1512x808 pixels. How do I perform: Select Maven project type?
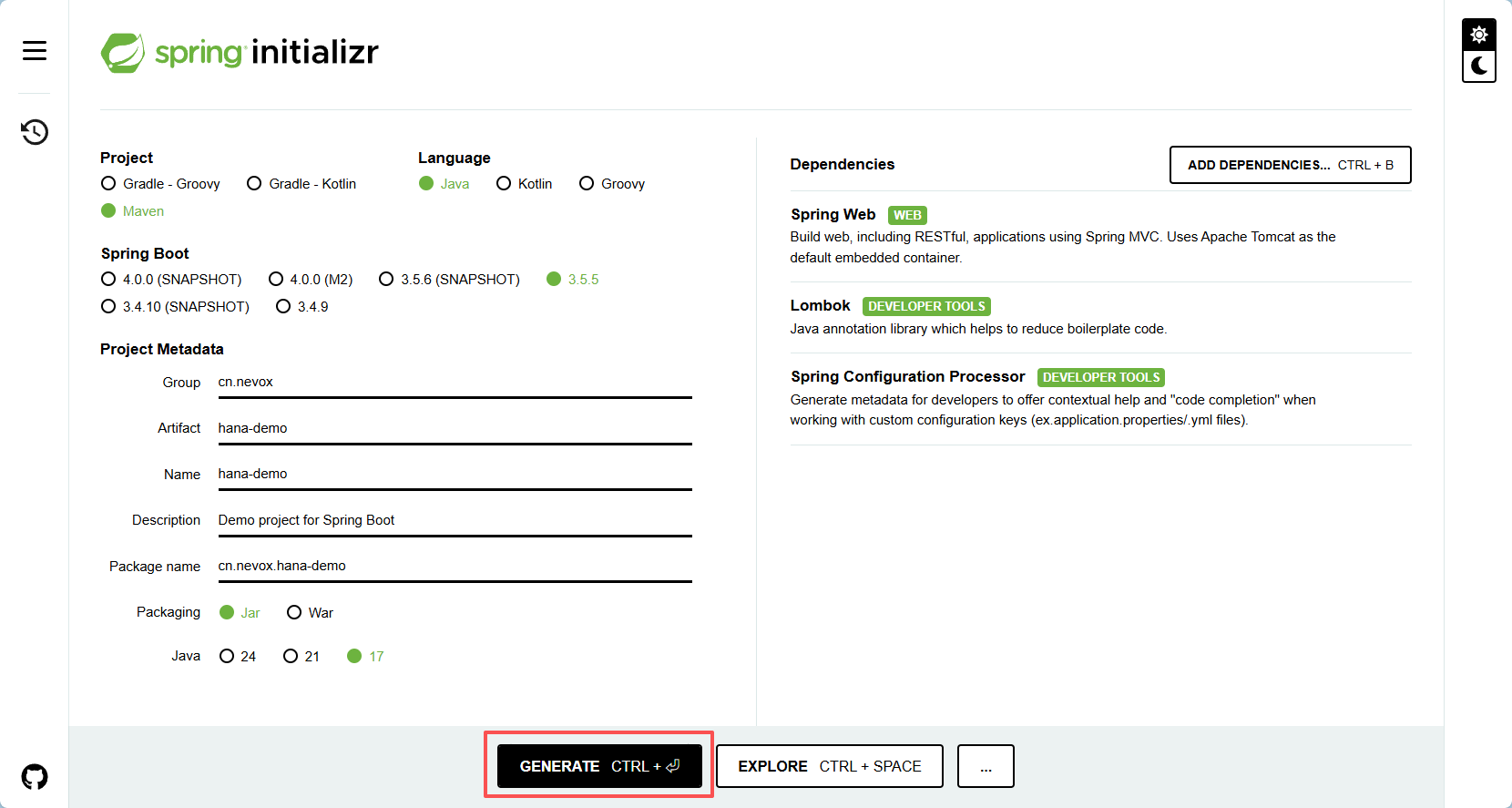[x=133, y=211]
